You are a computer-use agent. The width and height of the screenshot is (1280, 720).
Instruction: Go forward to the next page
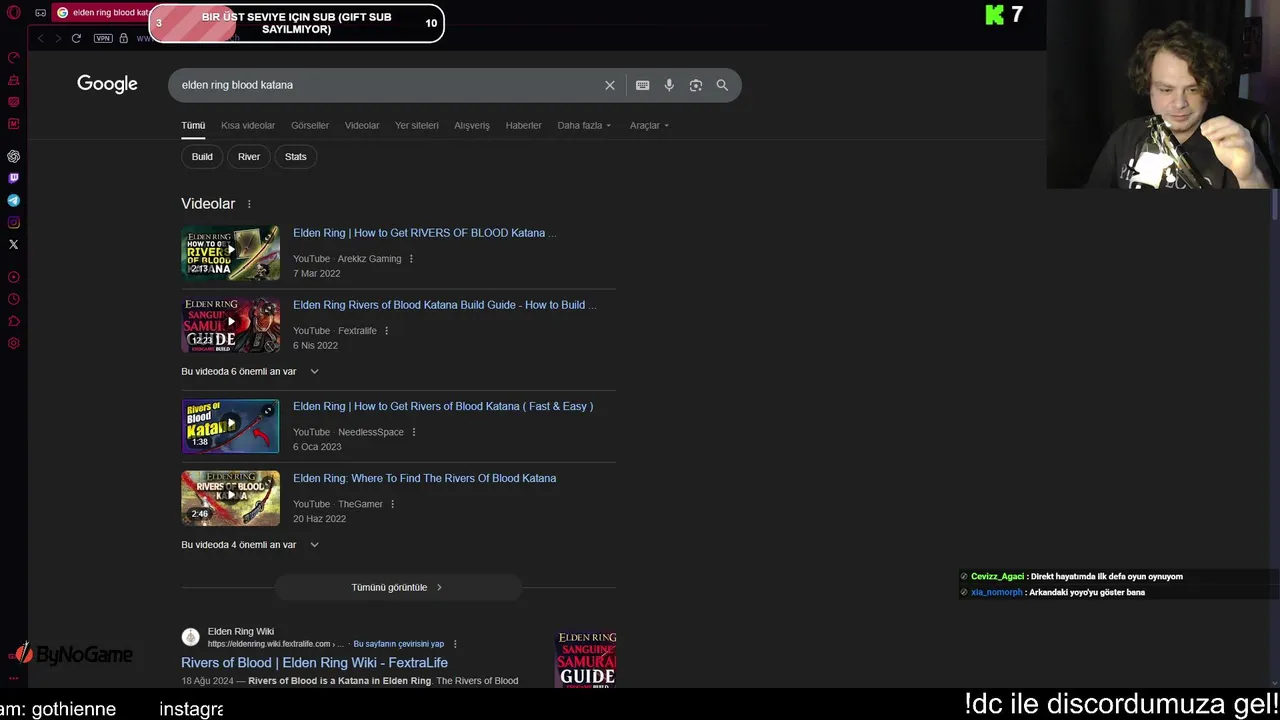click(57, 38)
